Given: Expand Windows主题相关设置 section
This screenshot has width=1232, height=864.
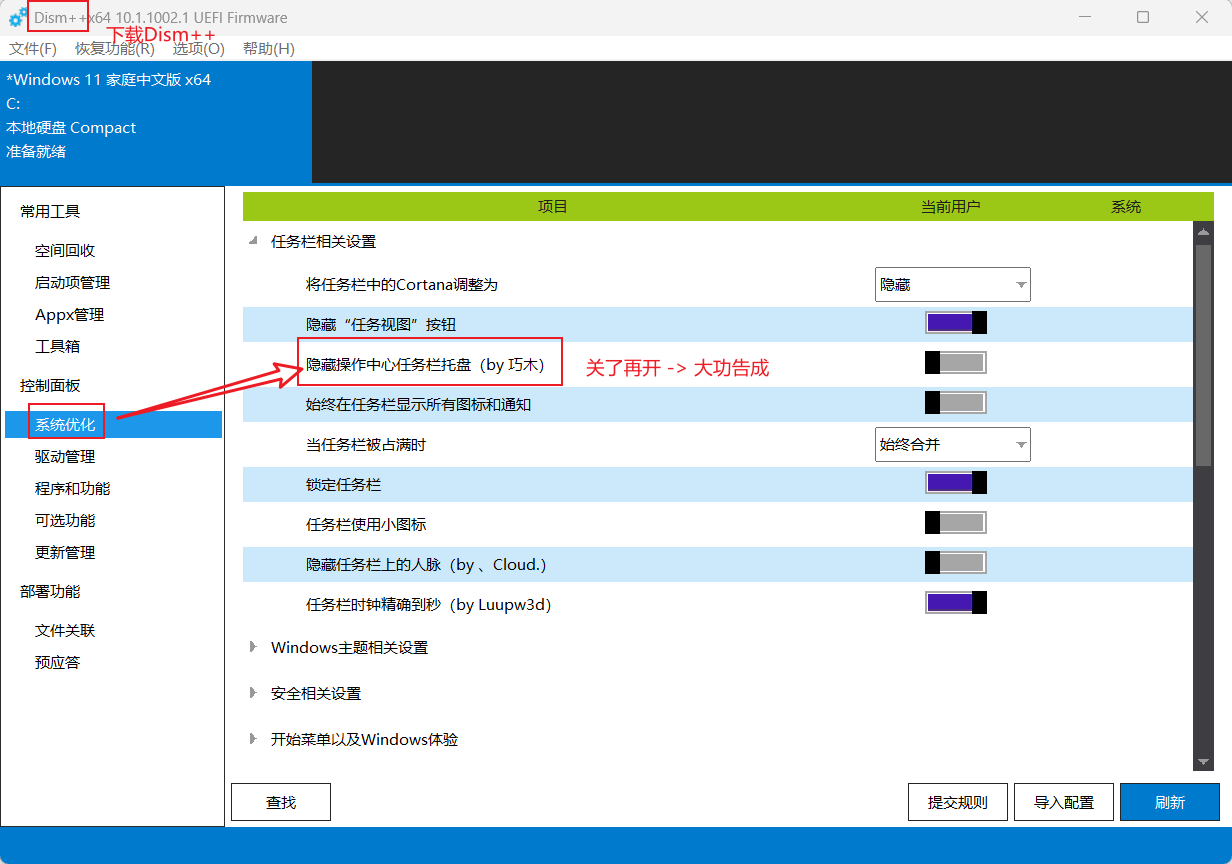Looking at the screenshot, I should pos(253,647).
